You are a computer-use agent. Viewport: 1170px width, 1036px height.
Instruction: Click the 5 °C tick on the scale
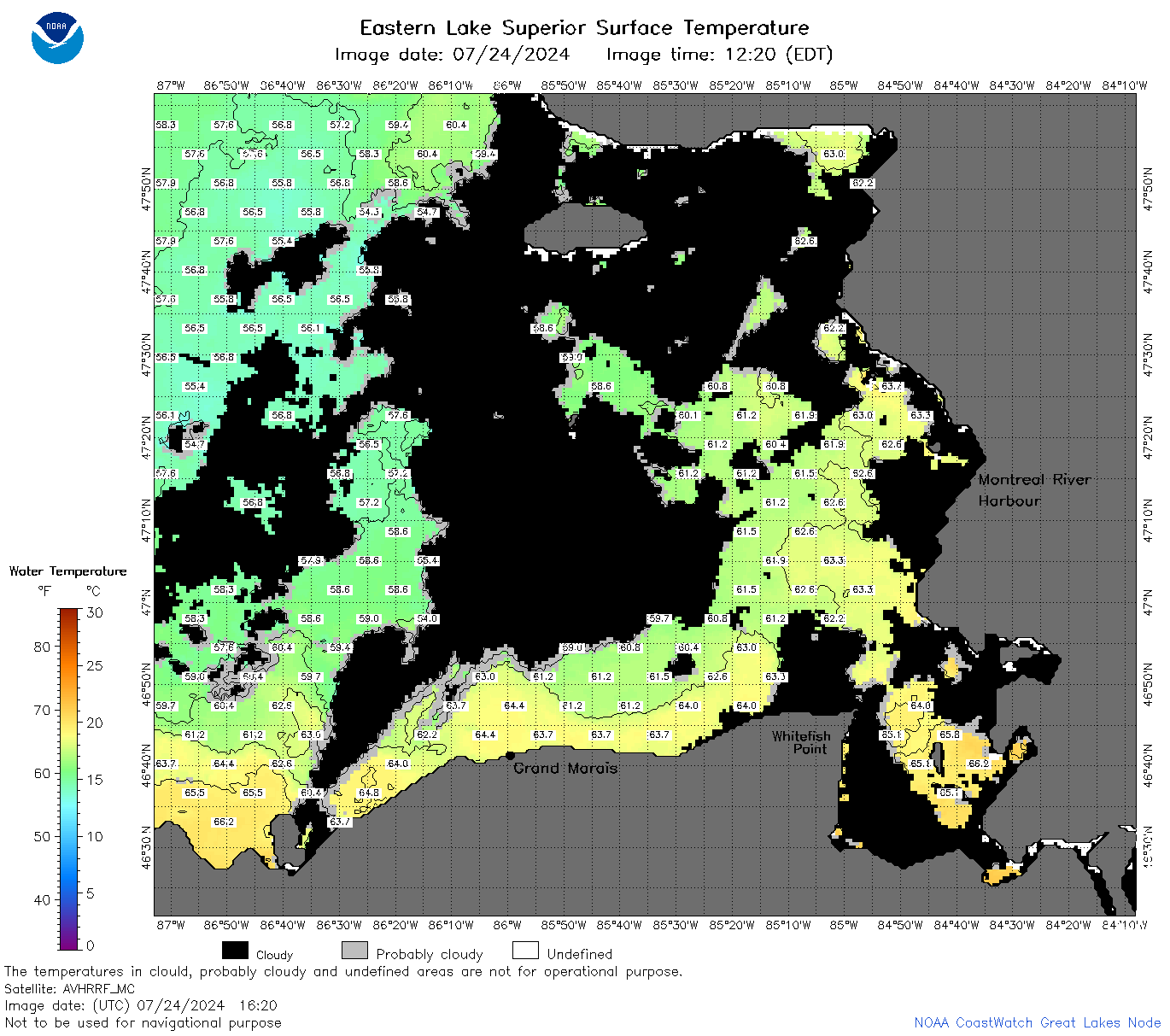pyautogui.click(x=91, y=893)
